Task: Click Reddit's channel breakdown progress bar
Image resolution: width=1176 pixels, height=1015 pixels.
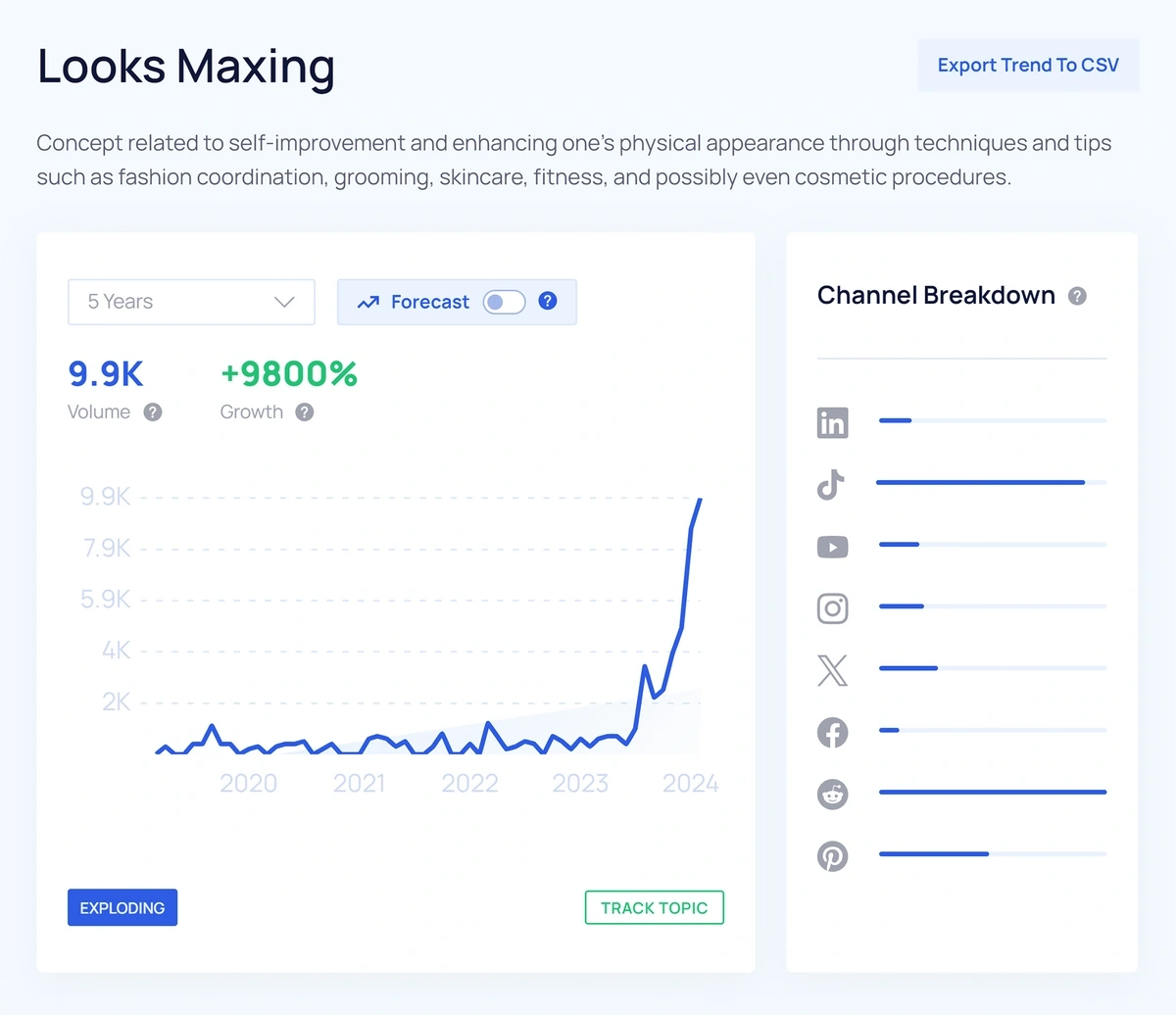Action: [x=992, y=792]
